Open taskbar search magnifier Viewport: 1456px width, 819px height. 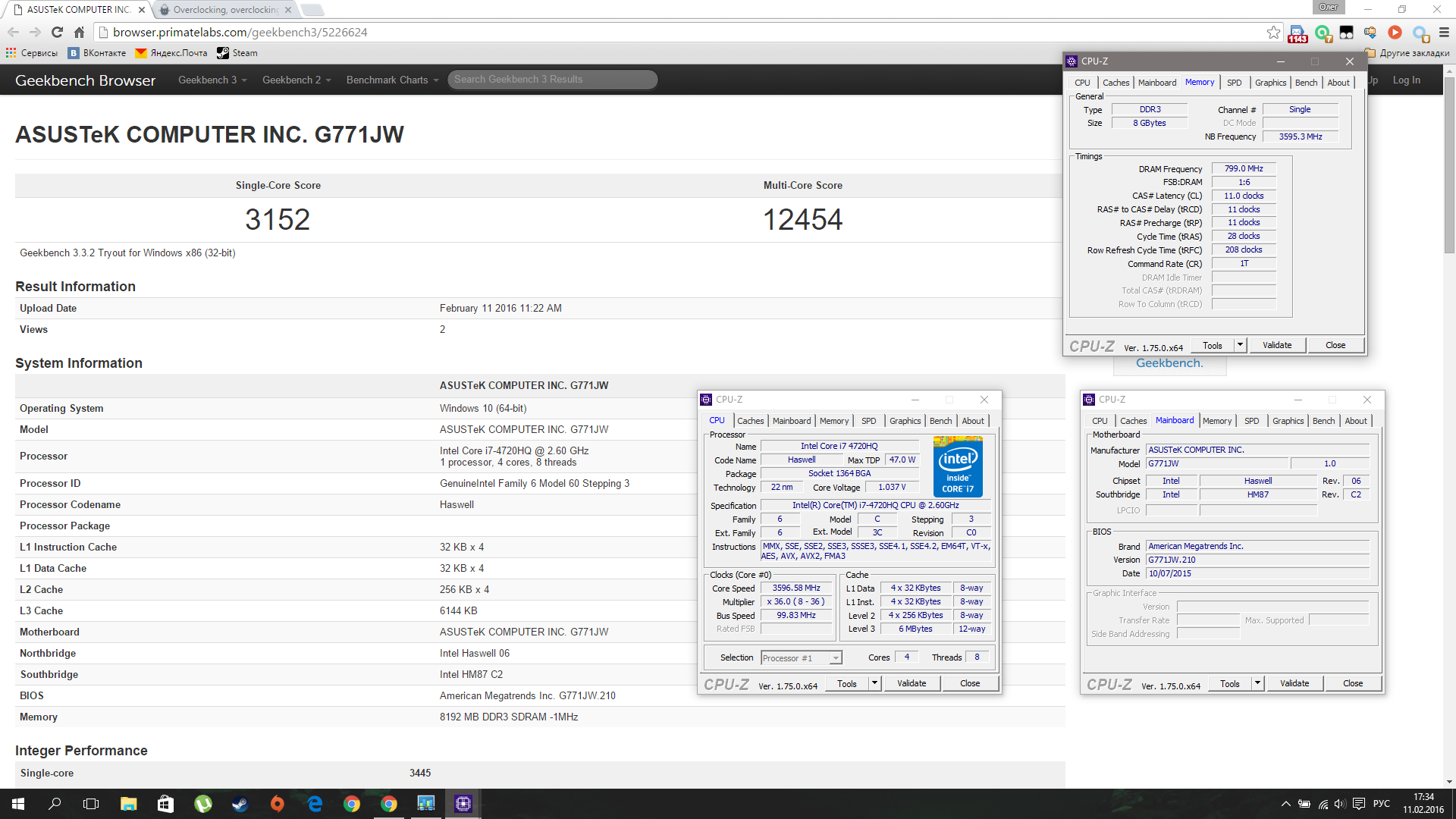click(55, 804)
